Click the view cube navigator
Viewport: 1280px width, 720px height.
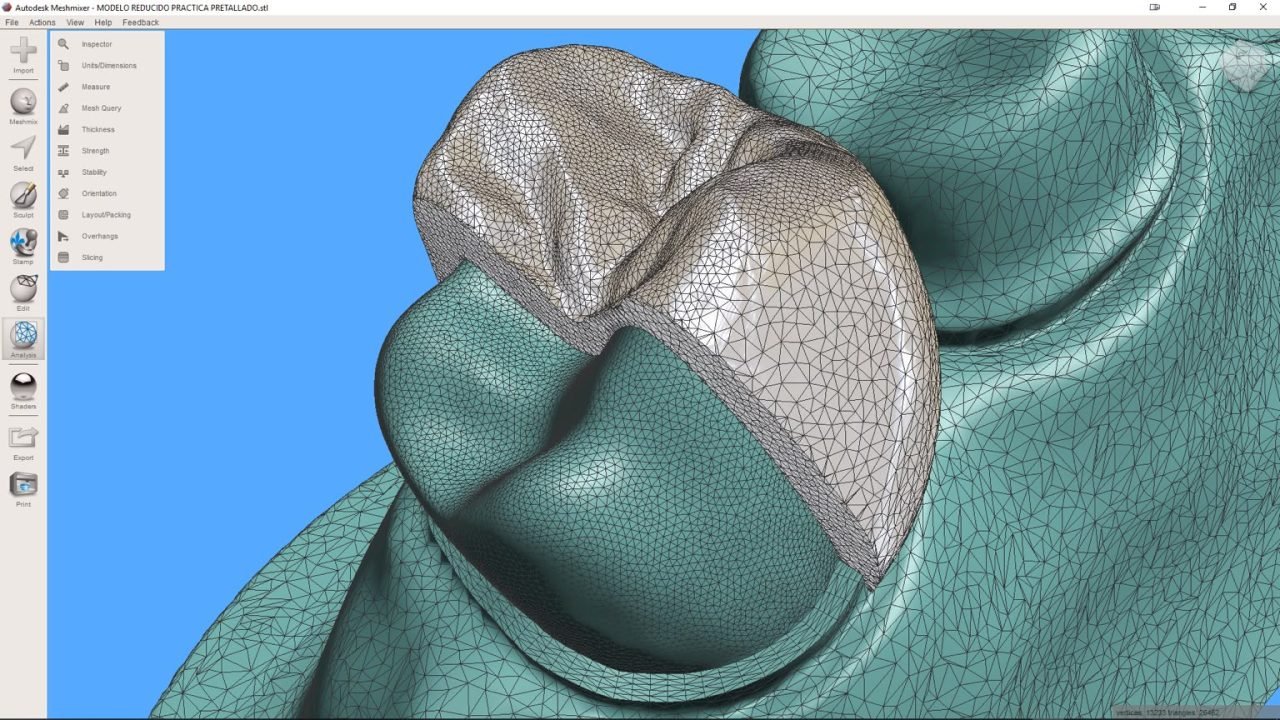[1245, 66]
